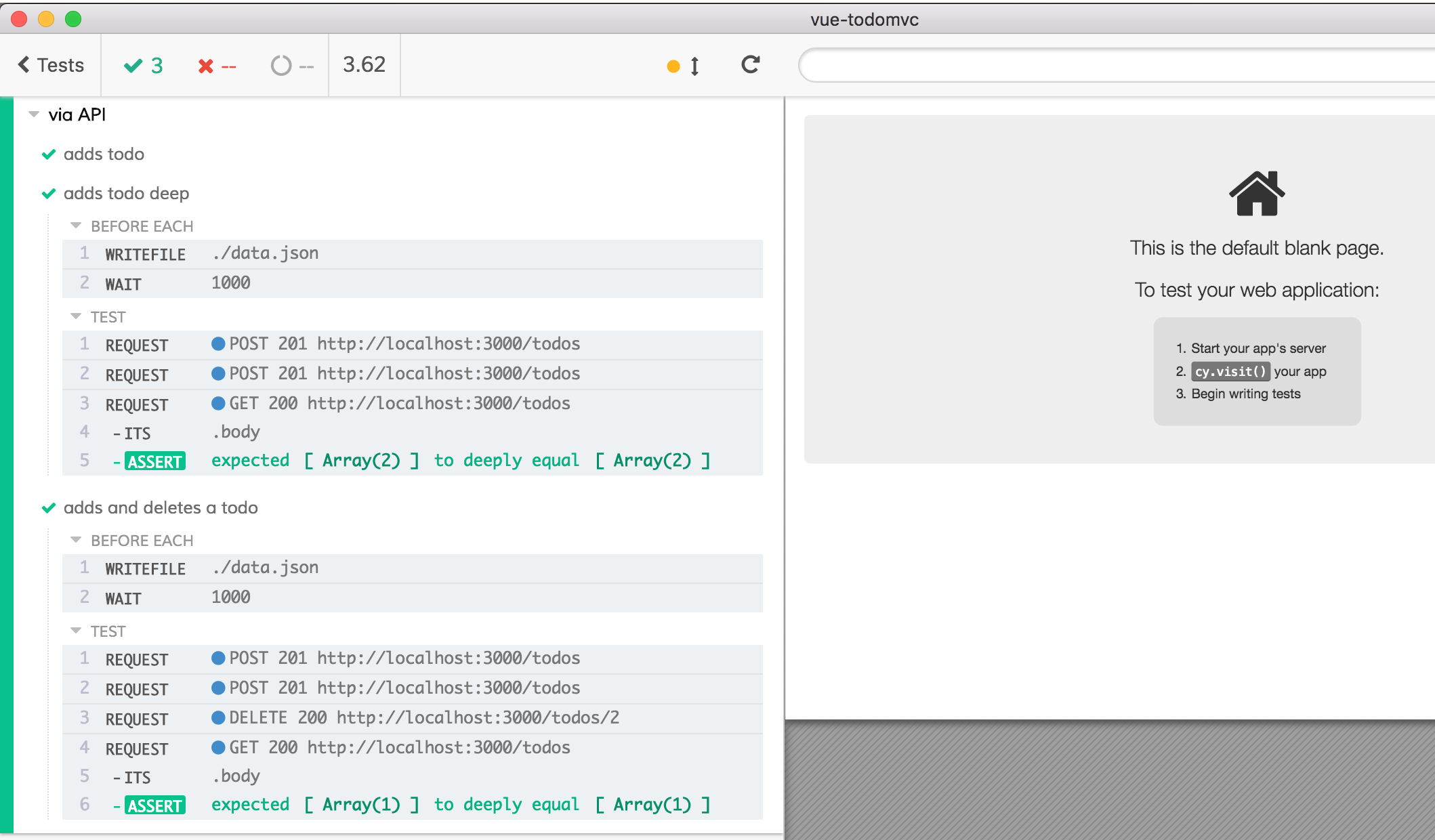Click the home icon on blank page
The image size is (1435, 840).
pyautogui.click(x=1256, y=194)
